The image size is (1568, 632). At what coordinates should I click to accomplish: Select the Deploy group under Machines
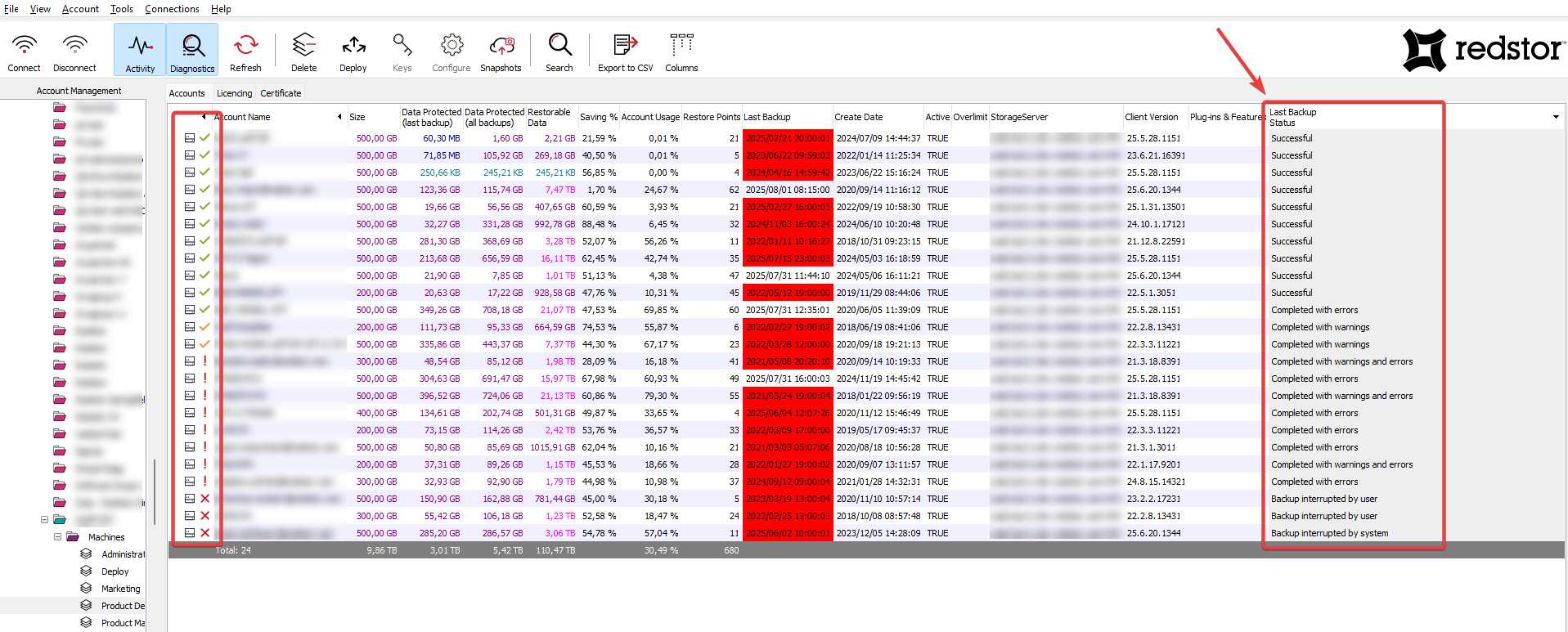coord(115,571)
